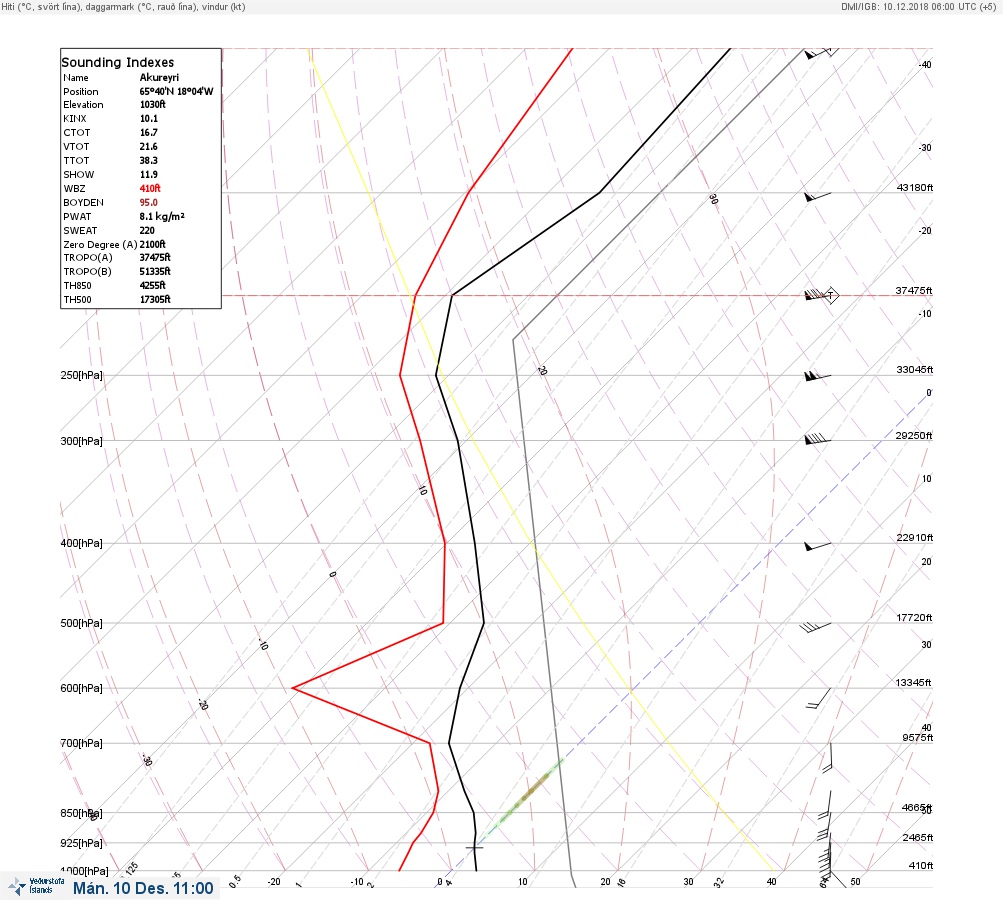Click the wind barb at 43180ft
Image resolution: width=1003 pixels, height=900 pixels.
(817, 196)
